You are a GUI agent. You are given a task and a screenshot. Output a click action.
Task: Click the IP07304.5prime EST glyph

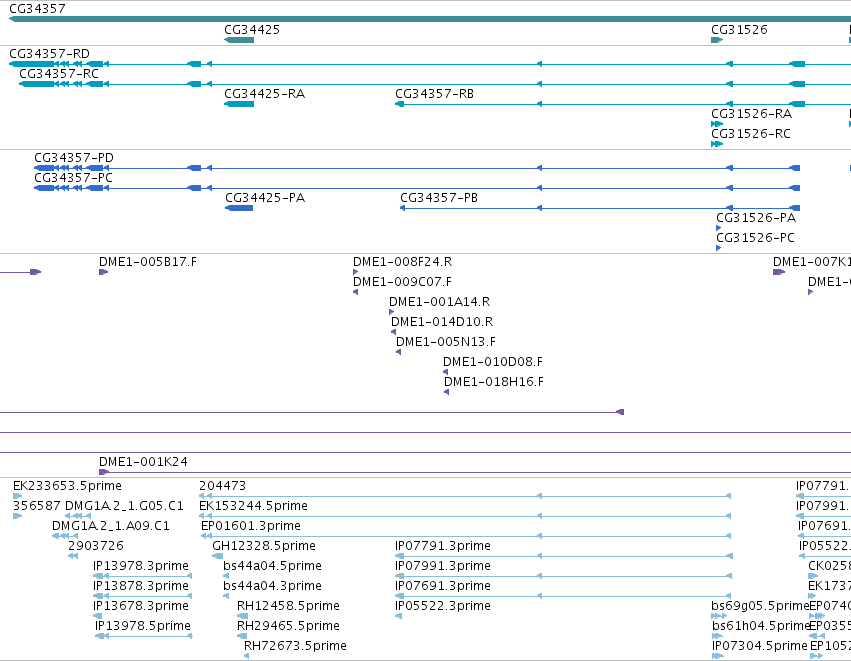717,656
